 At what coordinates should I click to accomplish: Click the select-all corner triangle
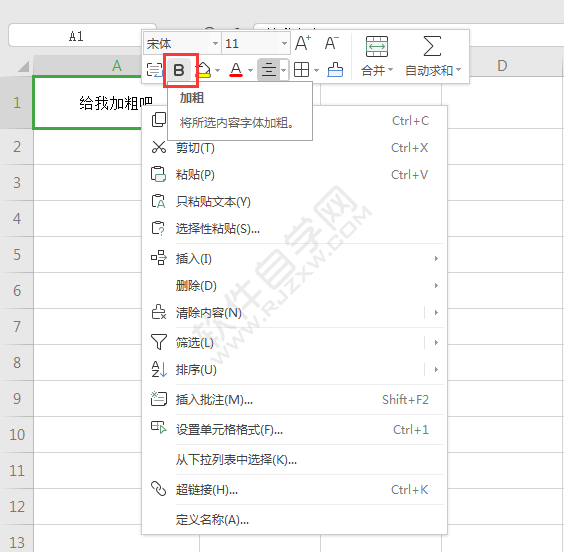[23, 66]
